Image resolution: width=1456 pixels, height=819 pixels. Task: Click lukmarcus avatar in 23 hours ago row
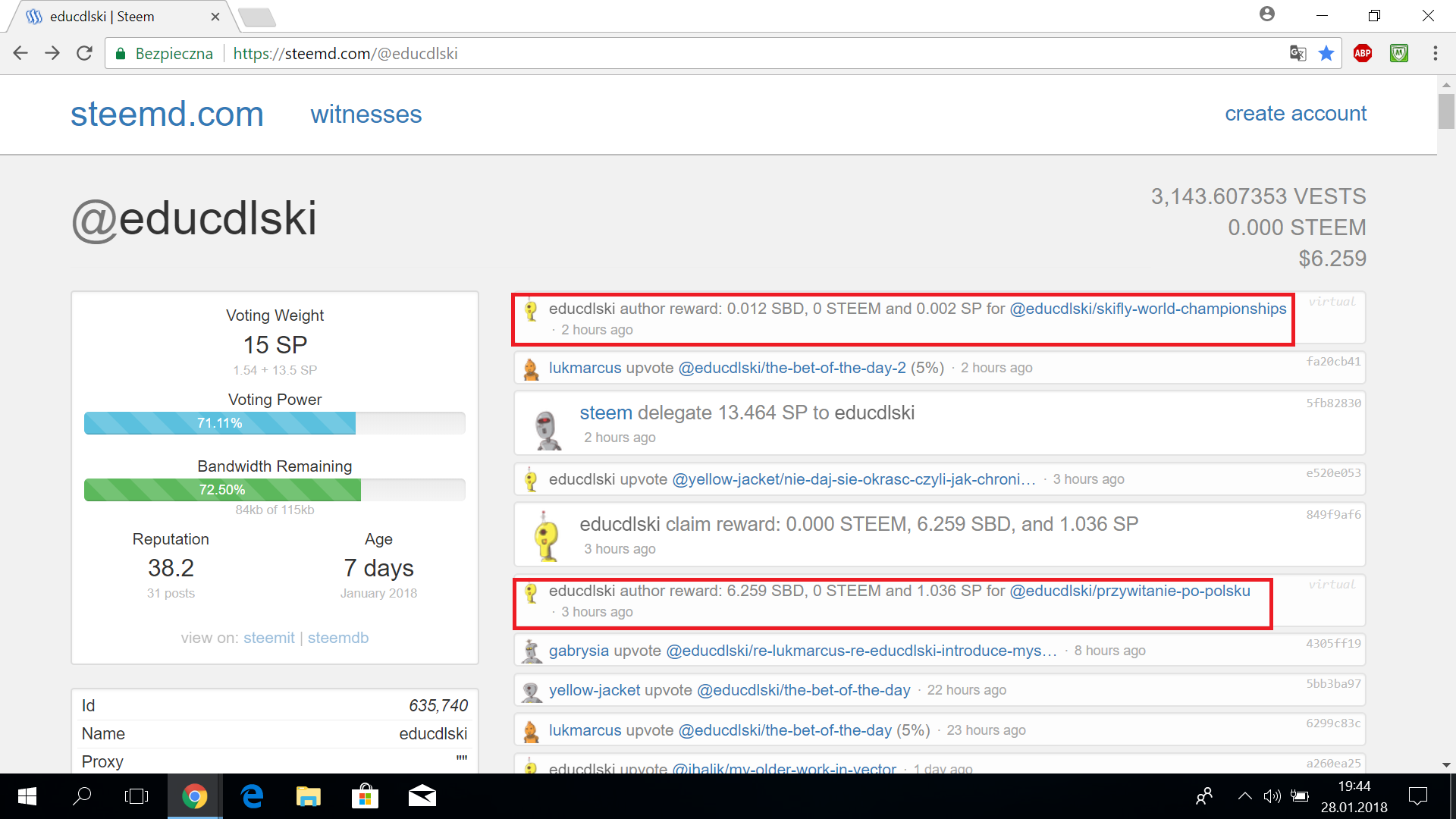click(531, 732)
